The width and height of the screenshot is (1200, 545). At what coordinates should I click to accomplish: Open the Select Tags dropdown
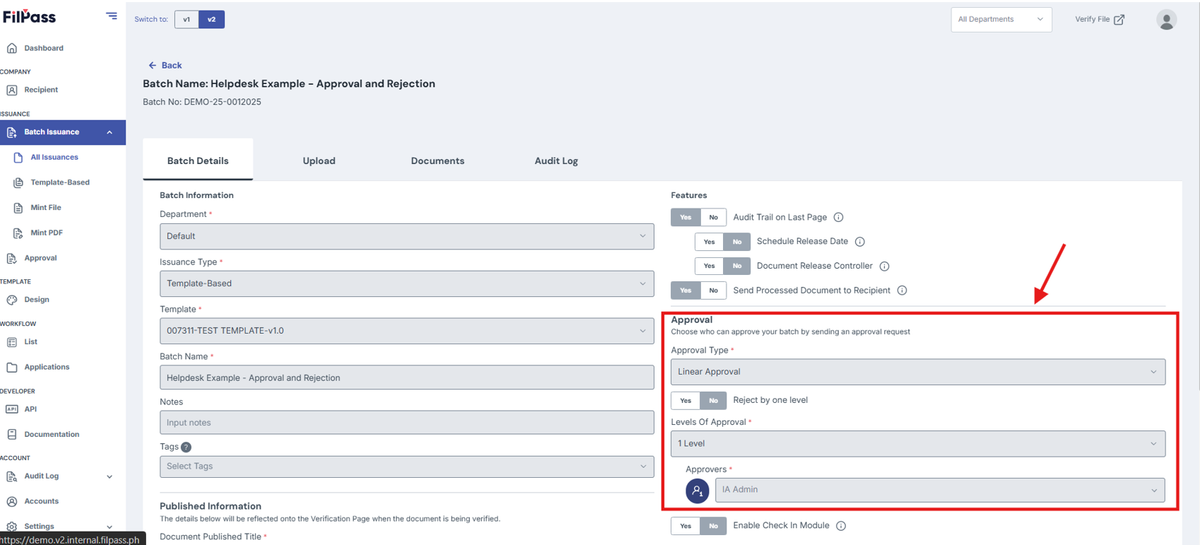pyautogui.click(x=406, y=466)
